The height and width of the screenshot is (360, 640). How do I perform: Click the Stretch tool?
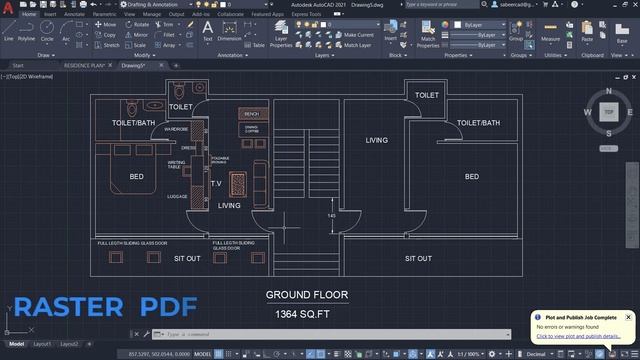click(x=107, y=45)
